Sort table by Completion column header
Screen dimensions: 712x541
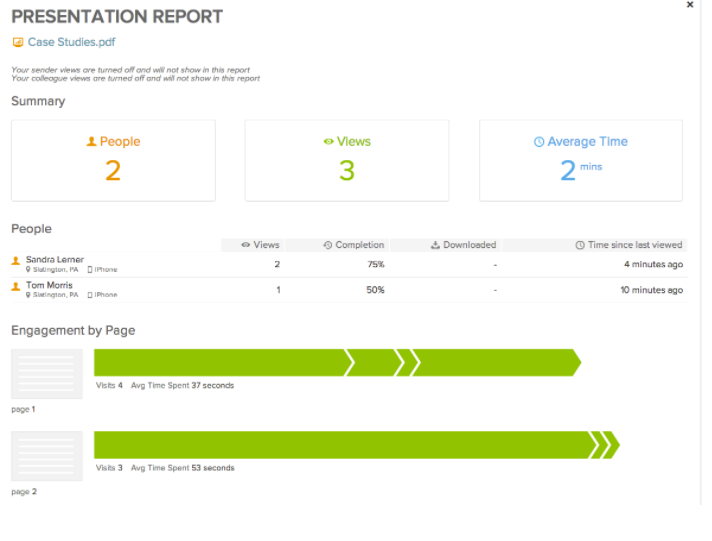click(x=354, y=245)
